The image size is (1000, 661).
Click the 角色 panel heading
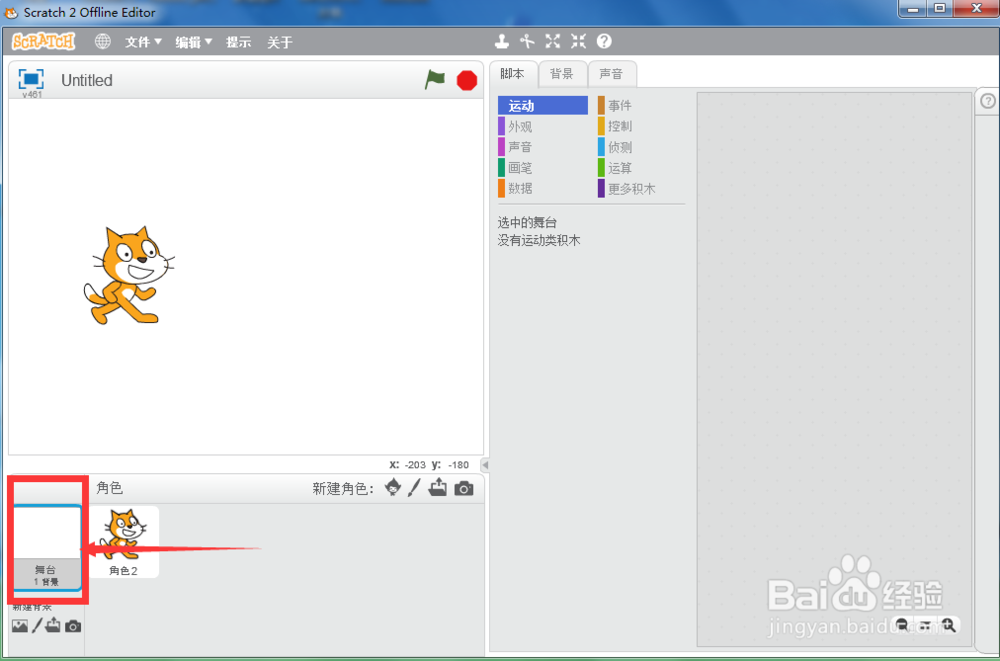tap(110, 488)
